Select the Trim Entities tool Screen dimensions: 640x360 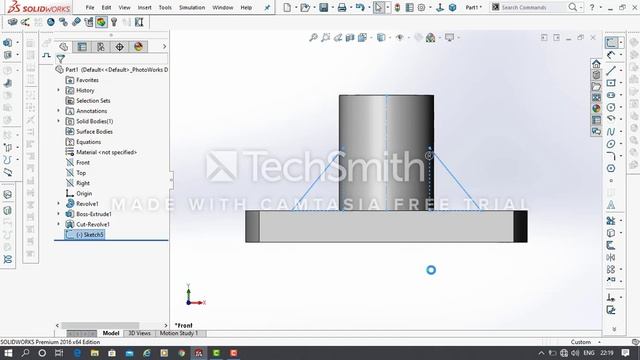pyautogui.click(x=611, y=220)
